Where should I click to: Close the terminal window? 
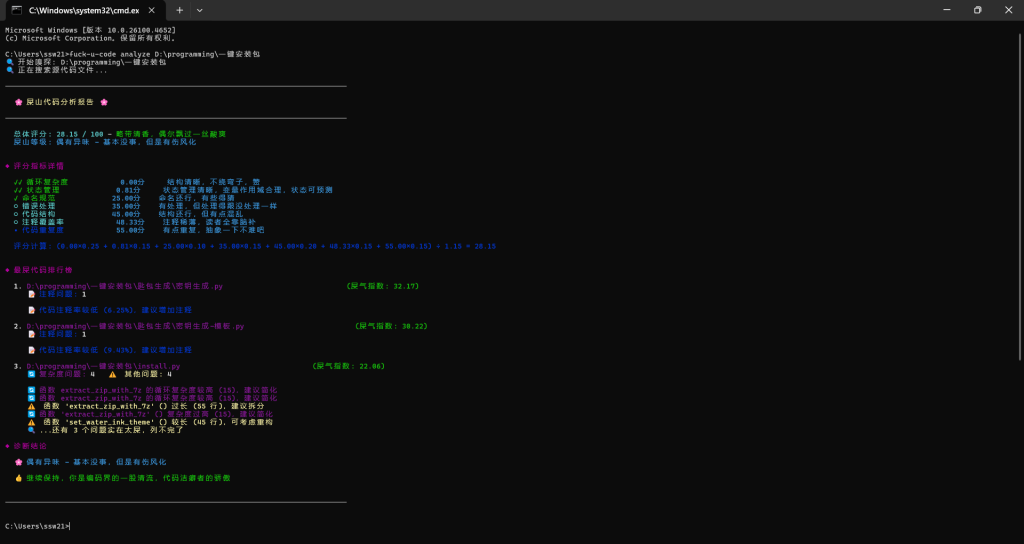click(x=1009, y=9)
